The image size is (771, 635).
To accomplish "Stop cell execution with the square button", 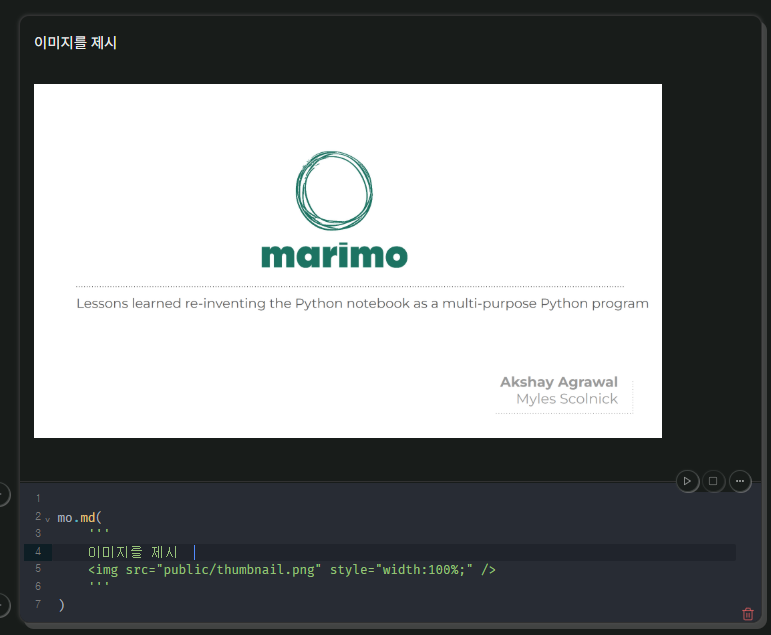I will (x=713, y=481).
